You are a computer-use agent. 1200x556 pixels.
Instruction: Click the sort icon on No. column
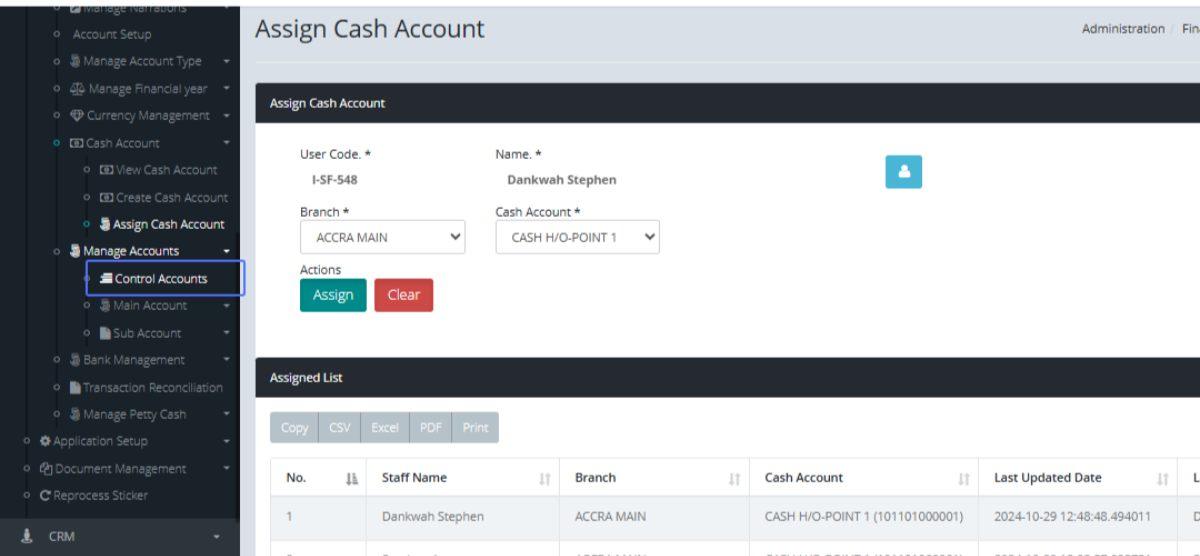pyautogui.click(x=351, y=479)
